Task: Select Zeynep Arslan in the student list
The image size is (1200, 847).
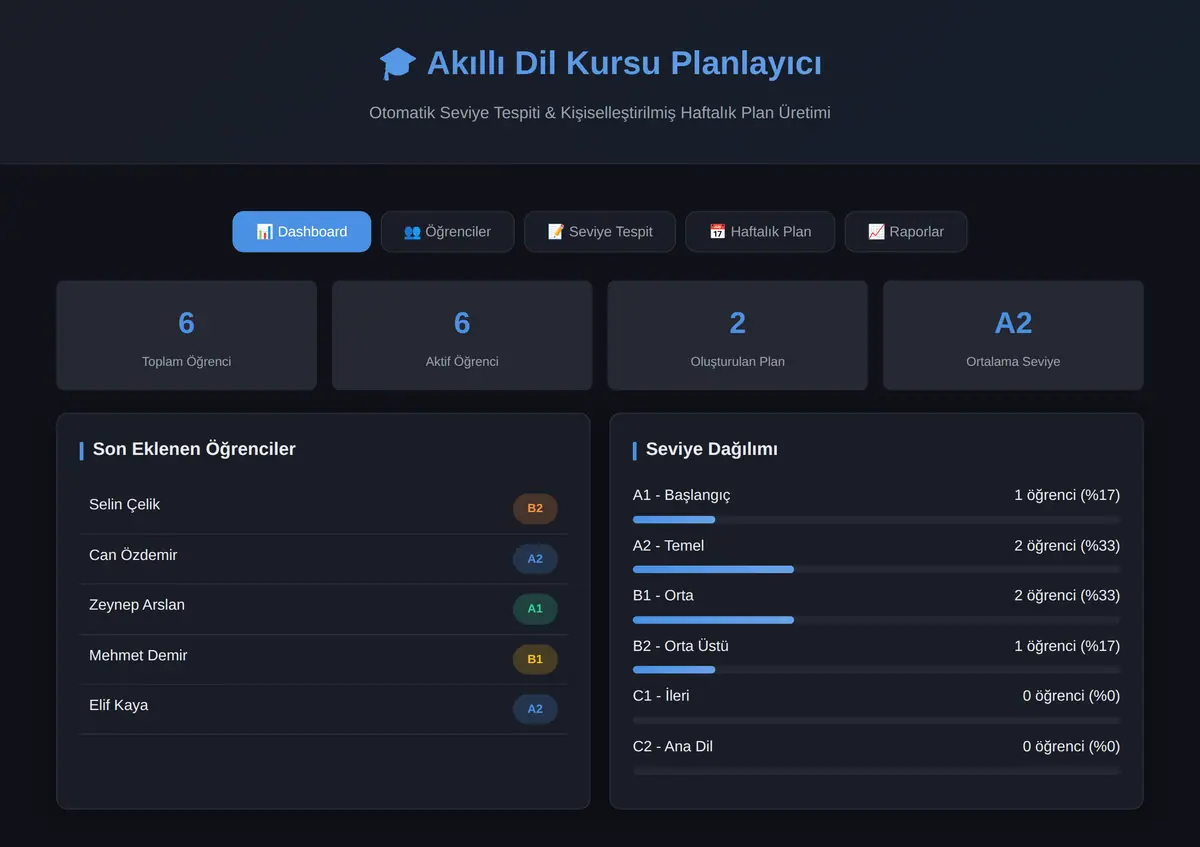Action: point(323,609)
